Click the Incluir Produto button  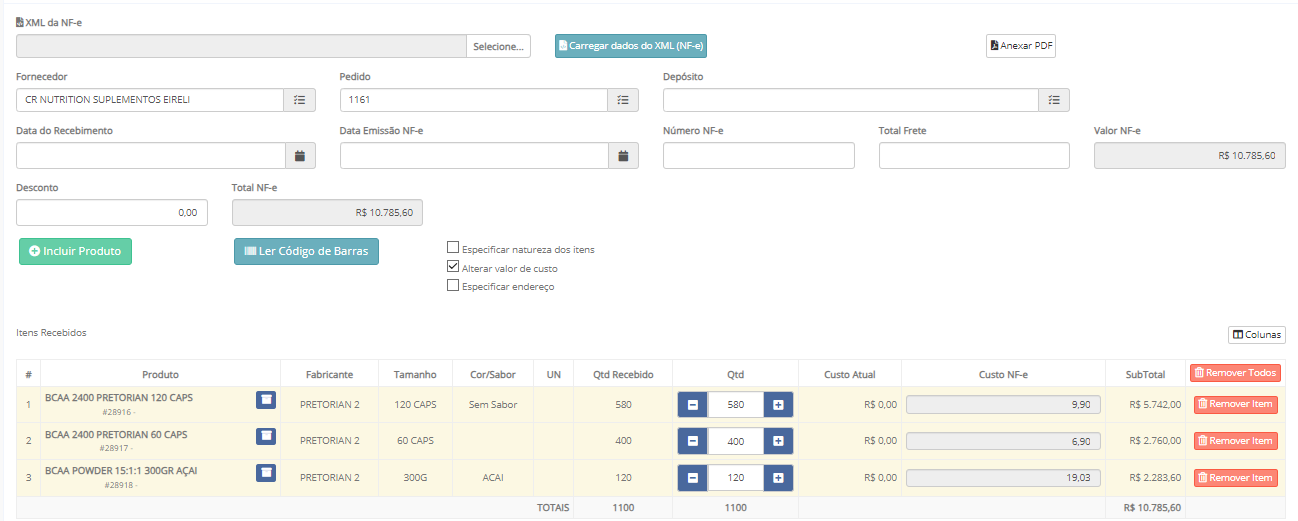[75, 251]
